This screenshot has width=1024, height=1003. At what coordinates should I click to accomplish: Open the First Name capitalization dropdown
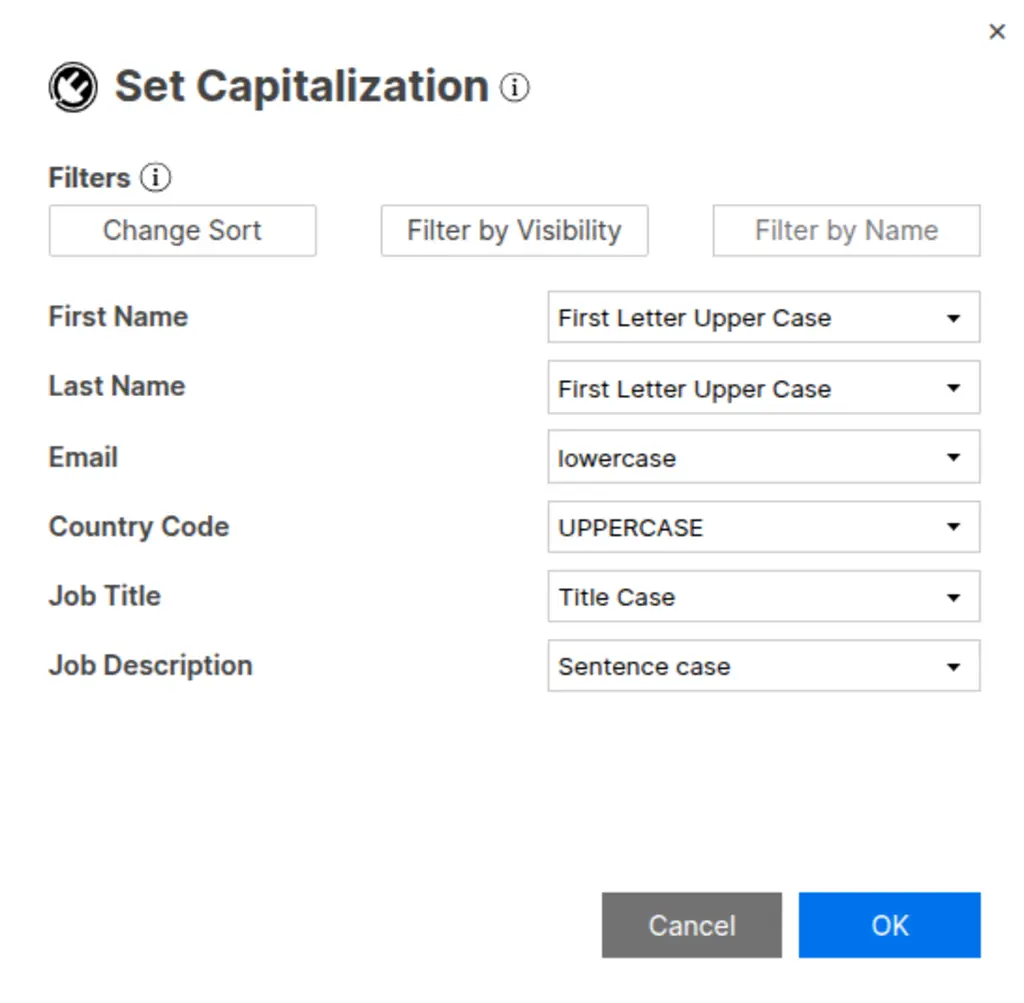(x=763, y=318)
